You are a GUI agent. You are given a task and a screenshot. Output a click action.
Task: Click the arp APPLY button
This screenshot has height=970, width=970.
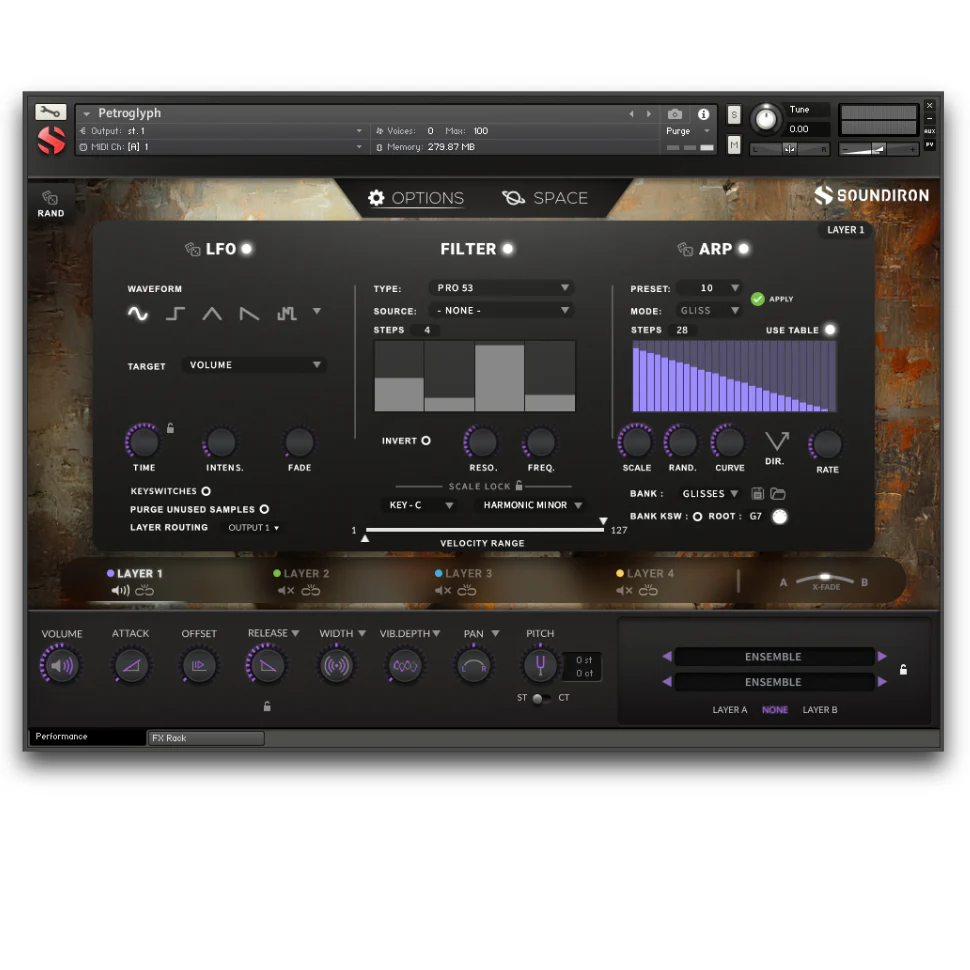pos(758,299)
